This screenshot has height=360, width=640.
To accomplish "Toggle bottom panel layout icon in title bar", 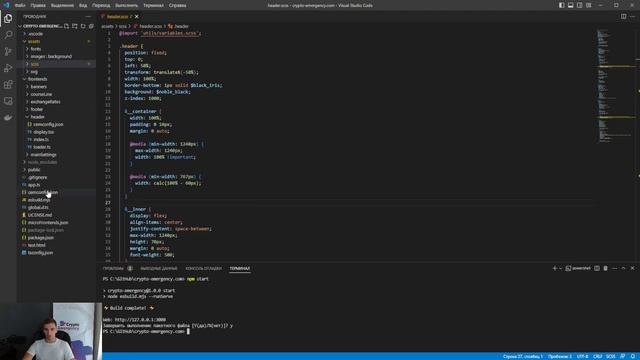I will click(x=571, y=5).
